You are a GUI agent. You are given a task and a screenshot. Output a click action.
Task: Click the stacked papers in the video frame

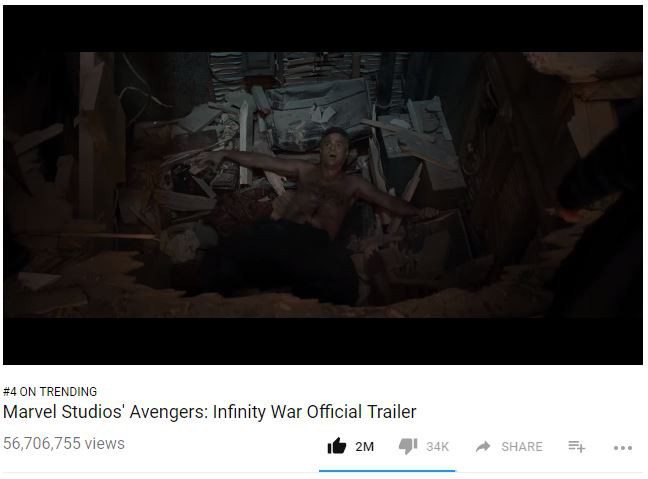point(308,68)
